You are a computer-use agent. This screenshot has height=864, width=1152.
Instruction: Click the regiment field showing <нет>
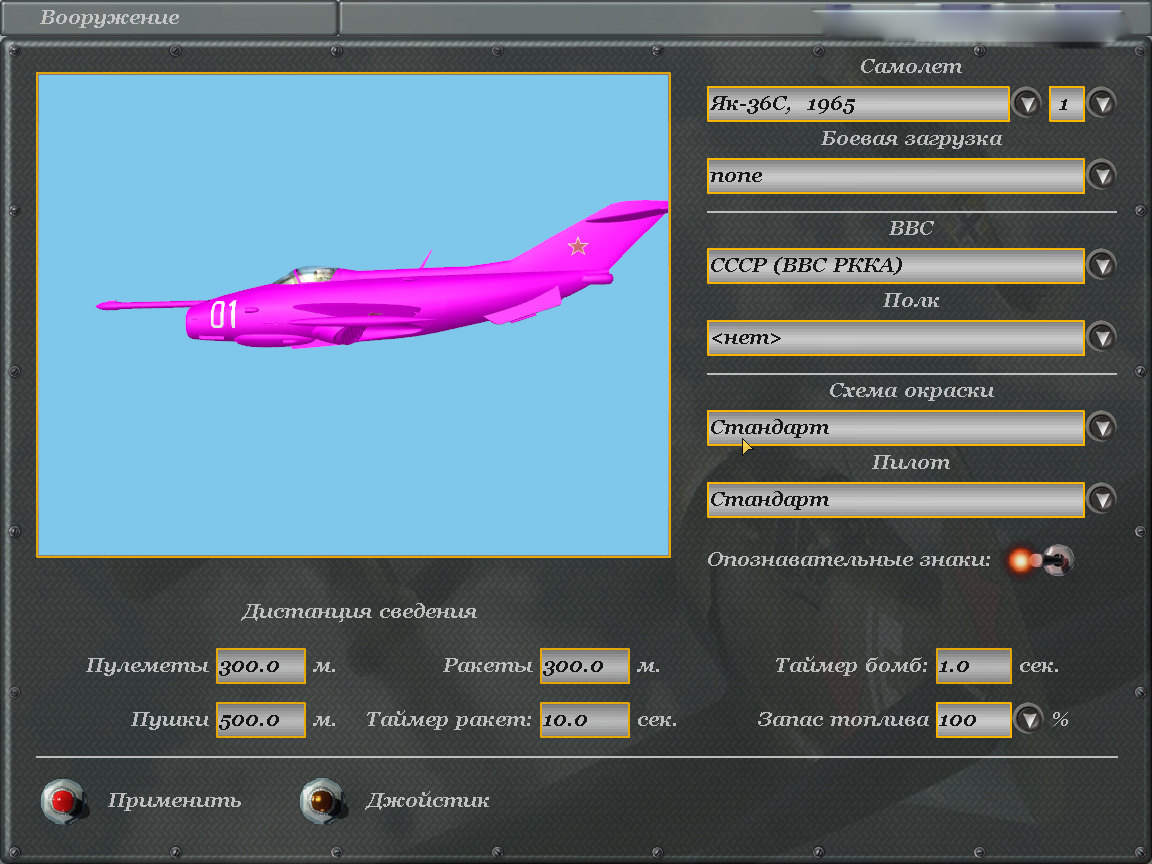pos(896,337)
